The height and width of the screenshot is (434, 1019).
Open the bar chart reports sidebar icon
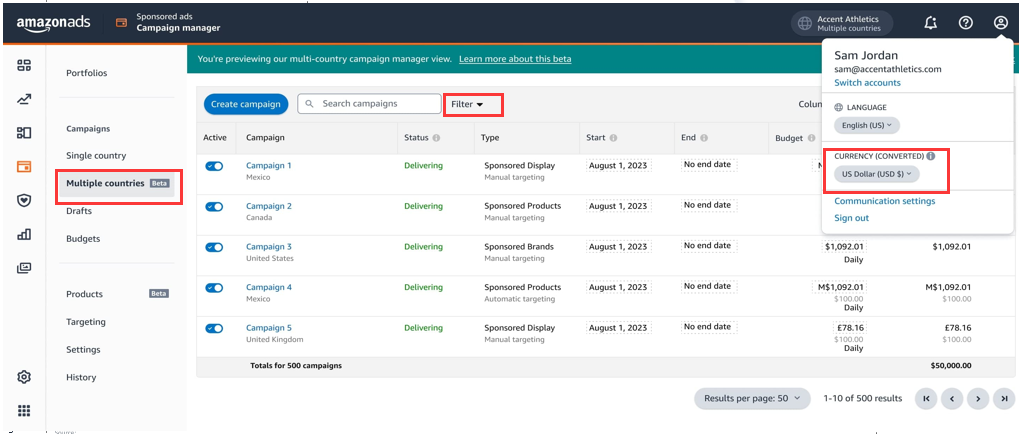(x=24, y=234)
